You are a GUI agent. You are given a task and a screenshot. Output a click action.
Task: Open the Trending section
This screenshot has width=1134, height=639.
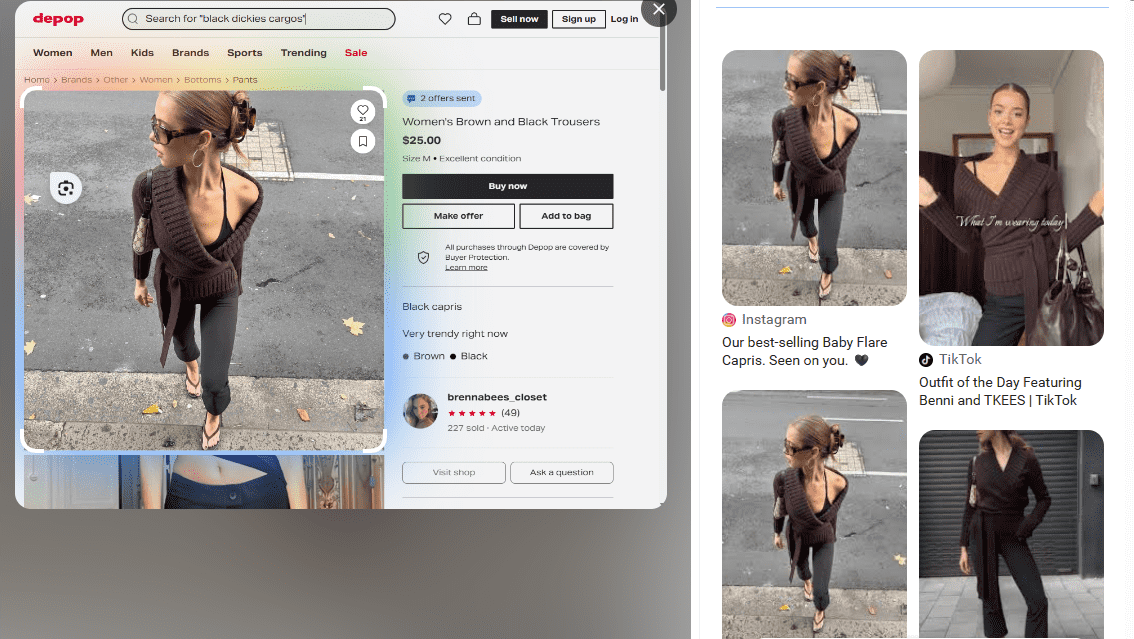click(303, 52)
